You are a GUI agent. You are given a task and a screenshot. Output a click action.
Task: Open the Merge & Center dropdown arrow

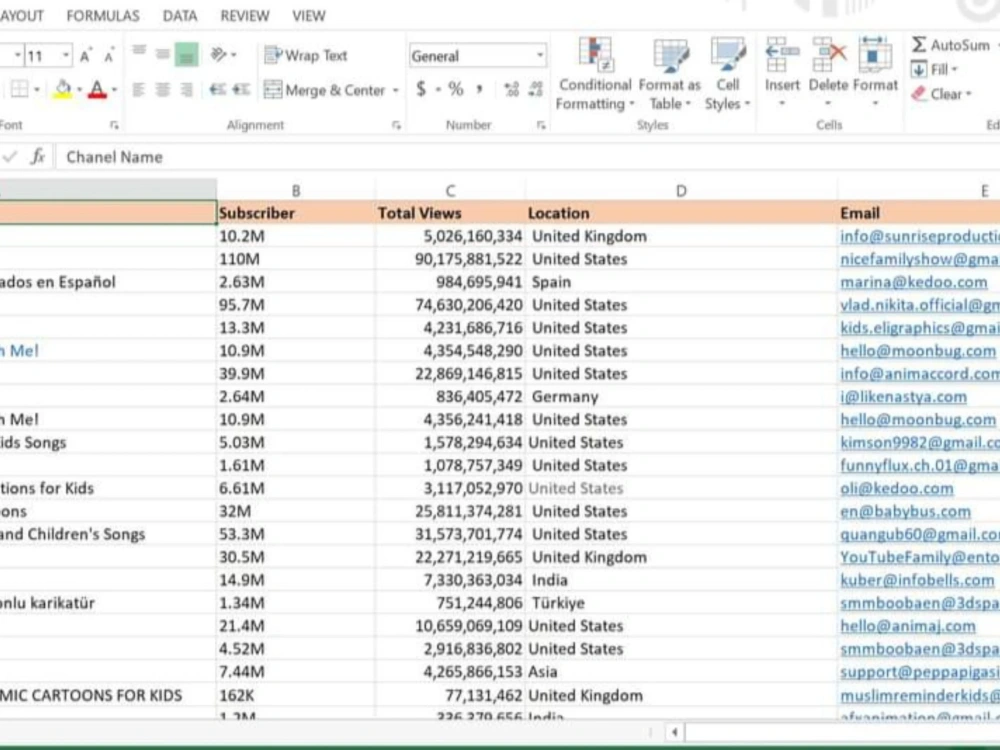point(395,91)
